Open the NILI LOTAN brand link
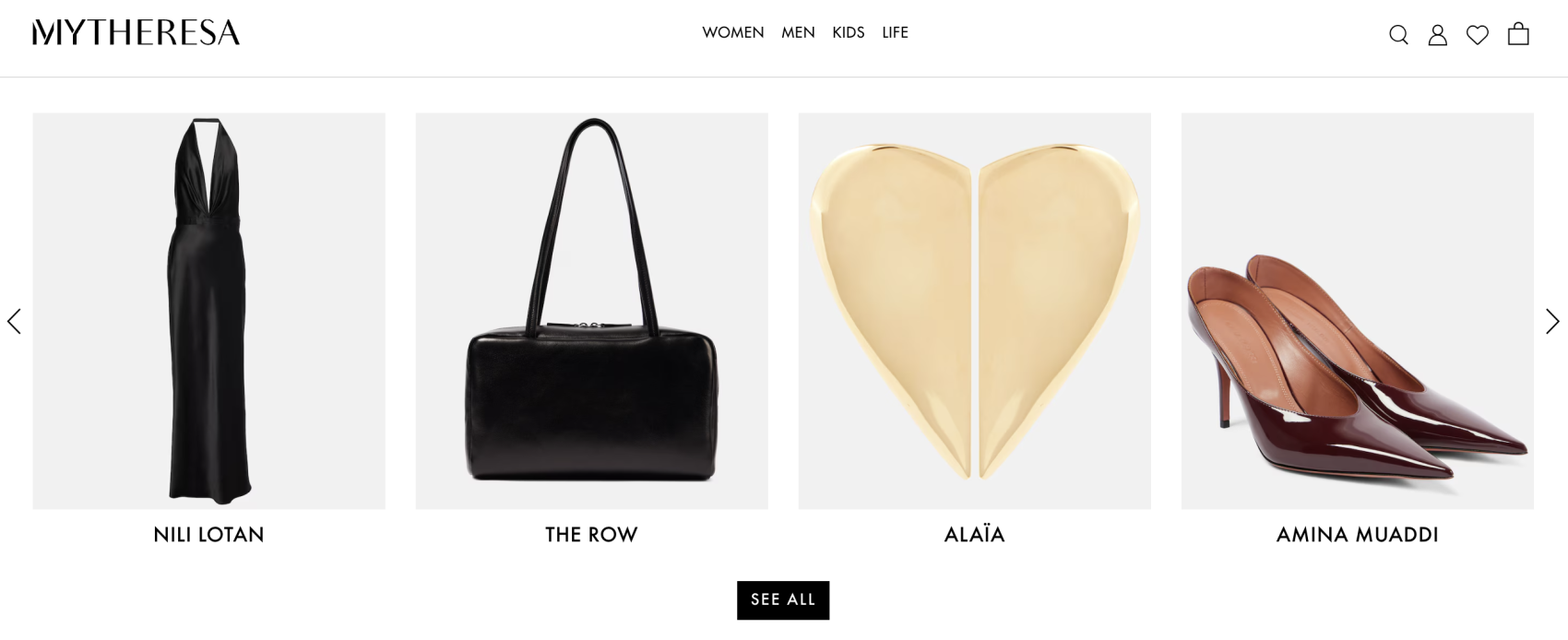This screenshot has width=1568, height=640. point(208,535)
